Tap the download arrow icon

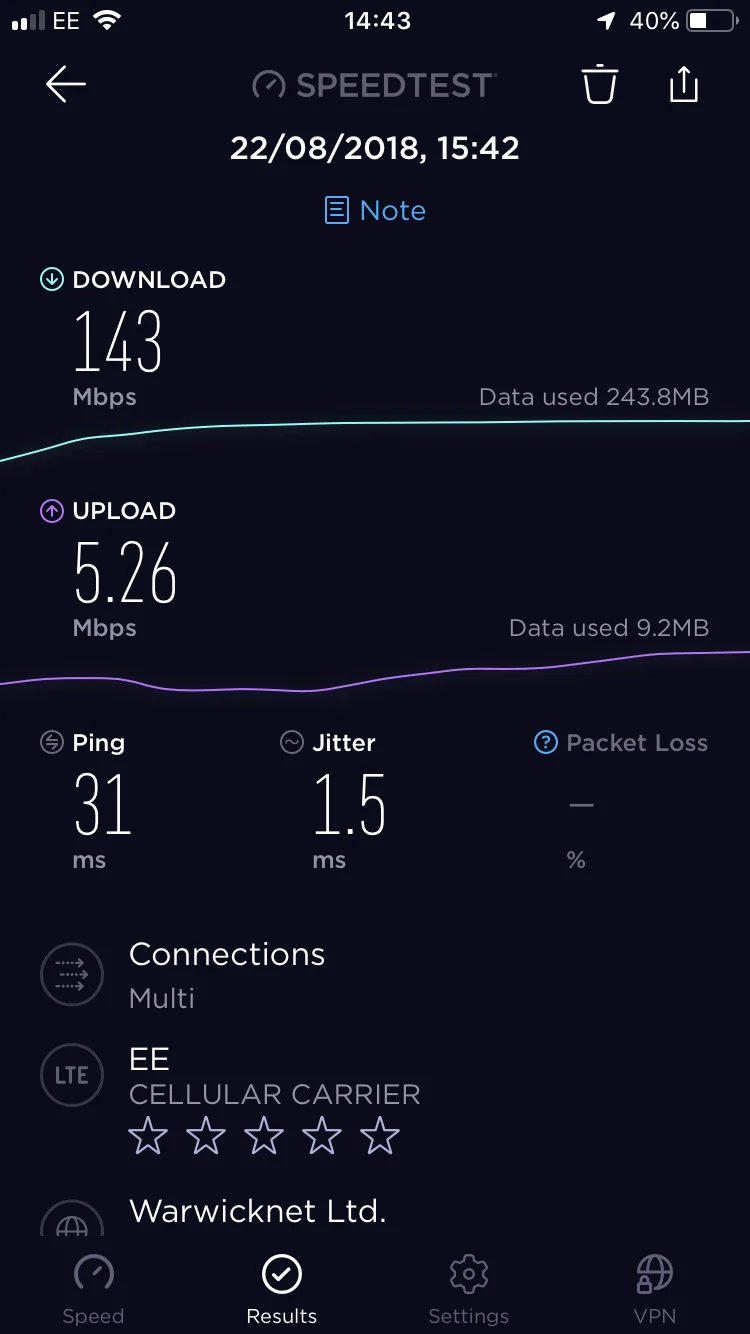pos(51,279)
